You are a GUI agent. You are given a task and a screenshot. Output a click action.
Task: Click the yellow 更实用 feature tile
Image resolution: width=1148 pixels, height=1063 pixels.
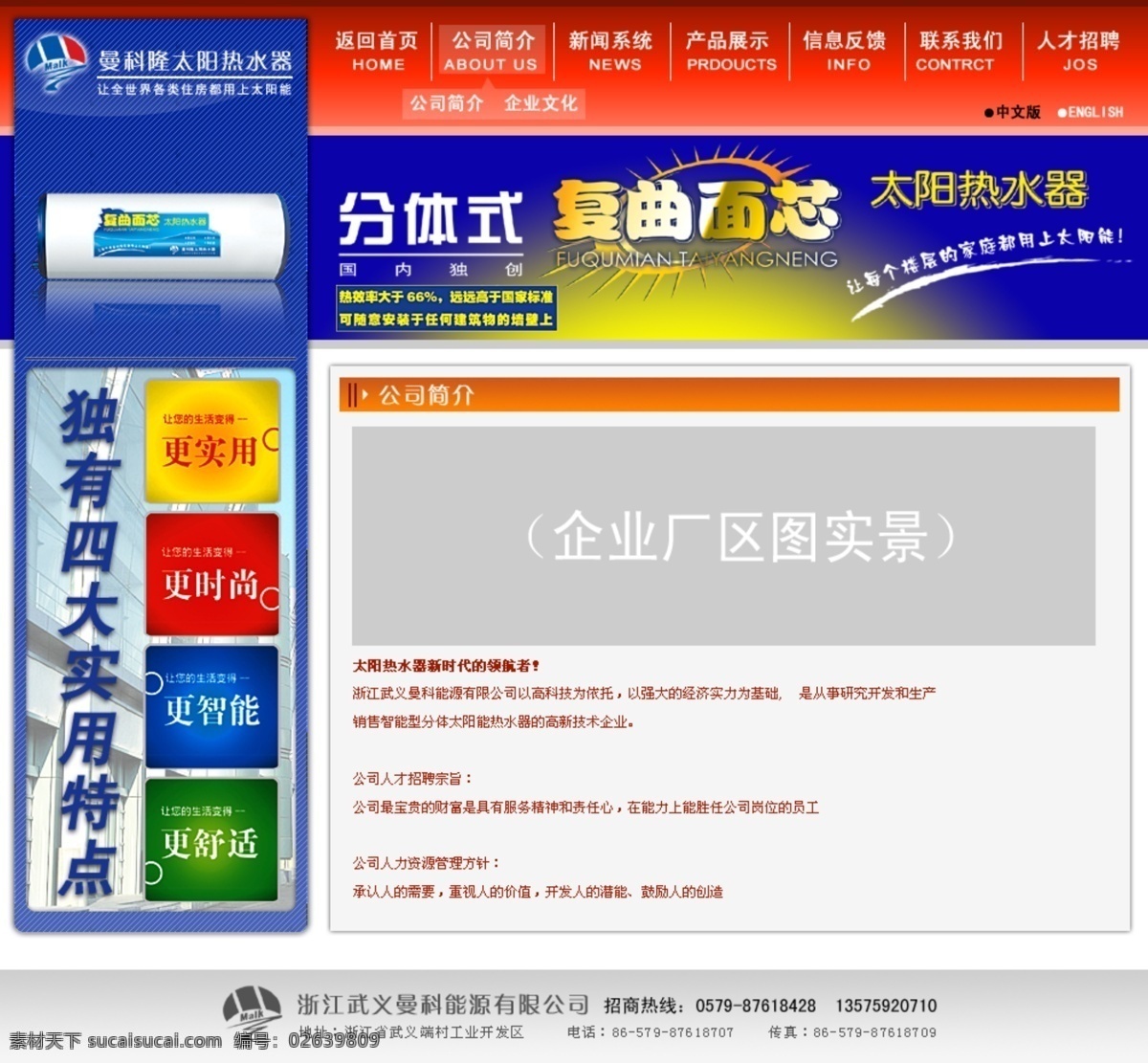click(x=212, y=440)
